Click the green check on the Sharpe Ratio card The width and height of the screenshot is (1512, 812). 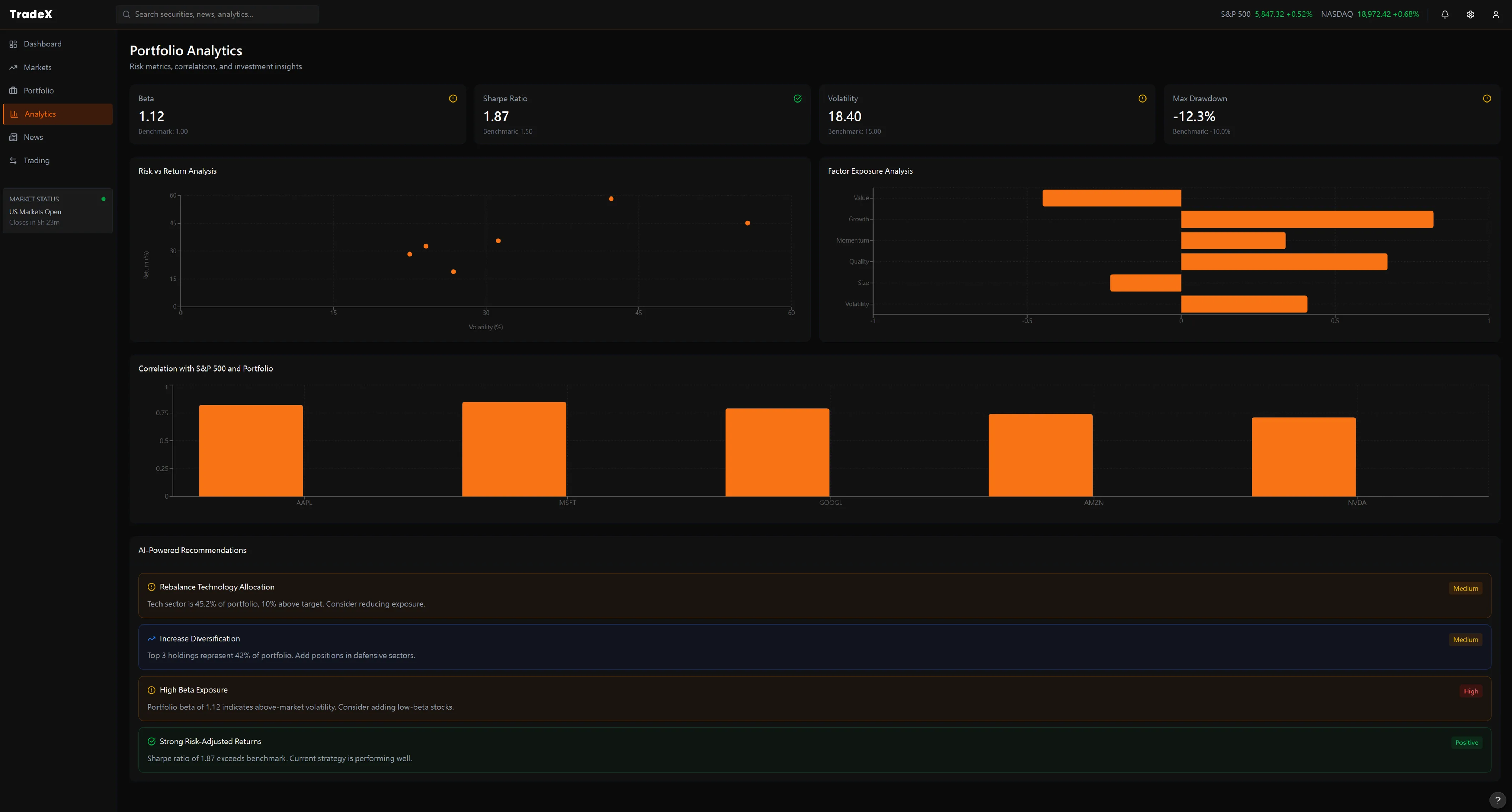click(797, 99)
